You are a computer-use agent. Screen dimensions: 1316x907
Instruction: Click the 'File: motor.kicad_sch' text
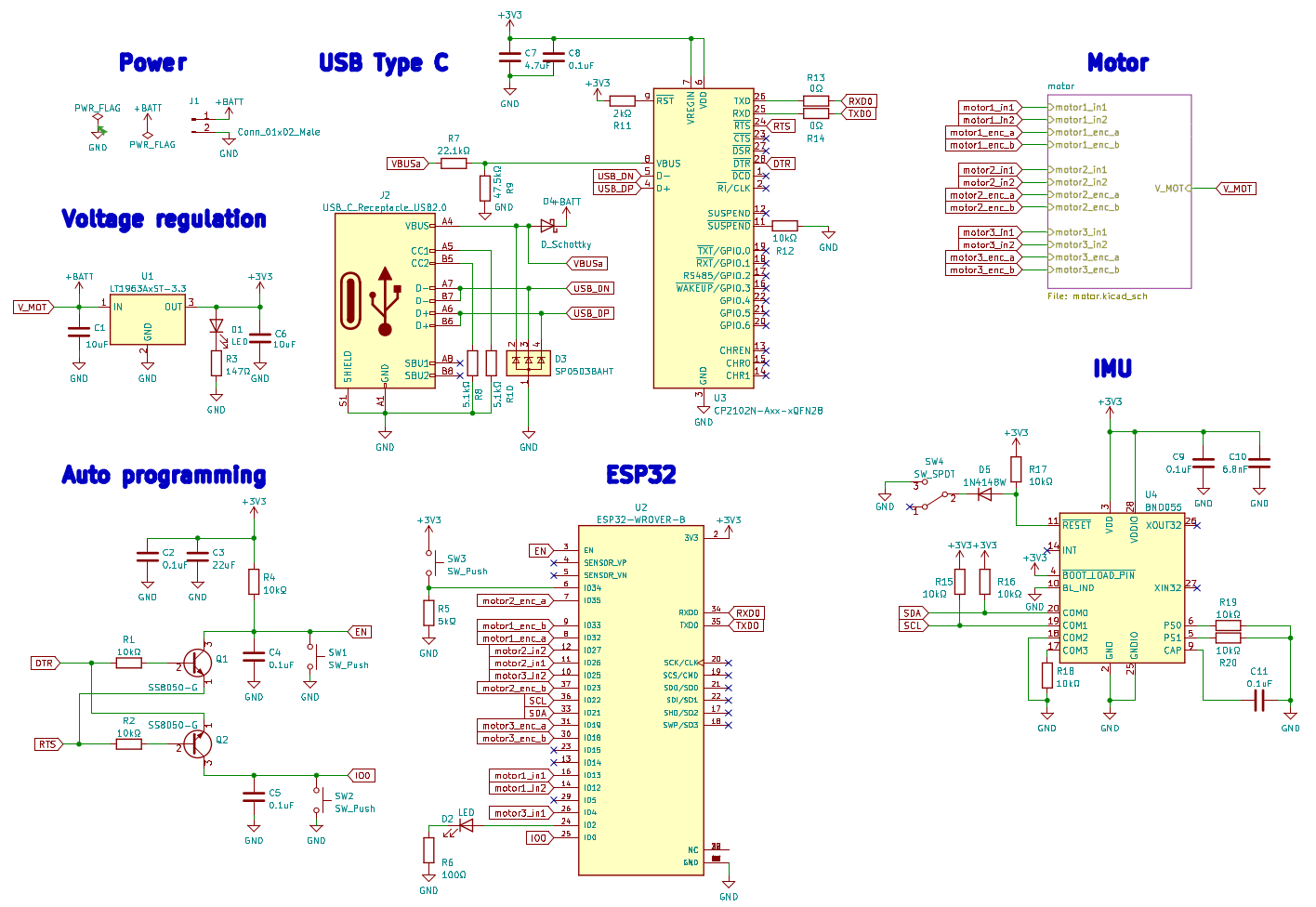[x=1098, y=296]
